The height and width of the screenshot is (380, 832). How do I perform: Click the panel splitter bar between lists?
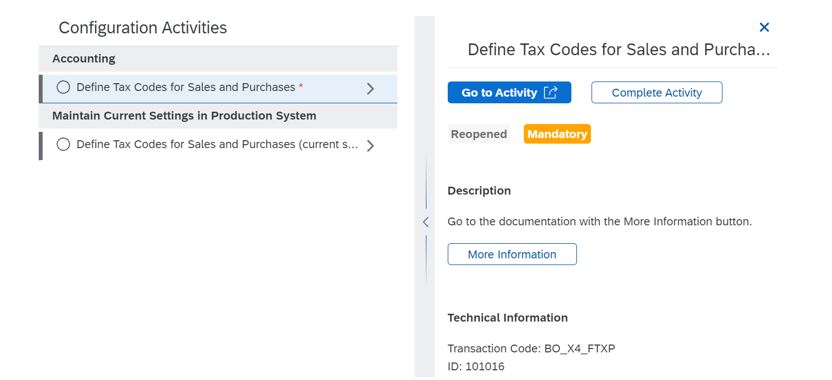(424, 196)
